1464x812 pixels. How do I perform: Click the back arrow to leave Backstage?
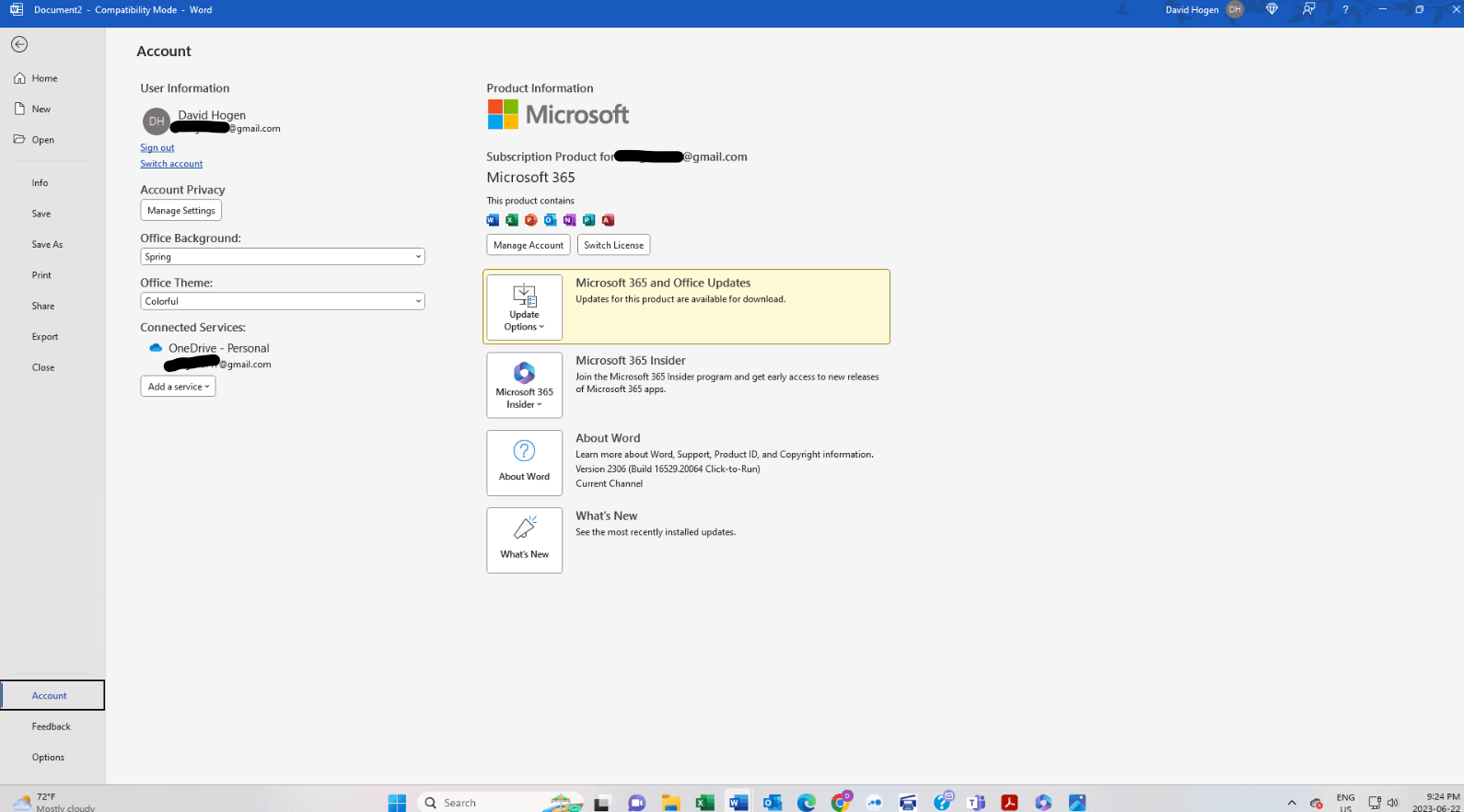[x=19, y=44]
